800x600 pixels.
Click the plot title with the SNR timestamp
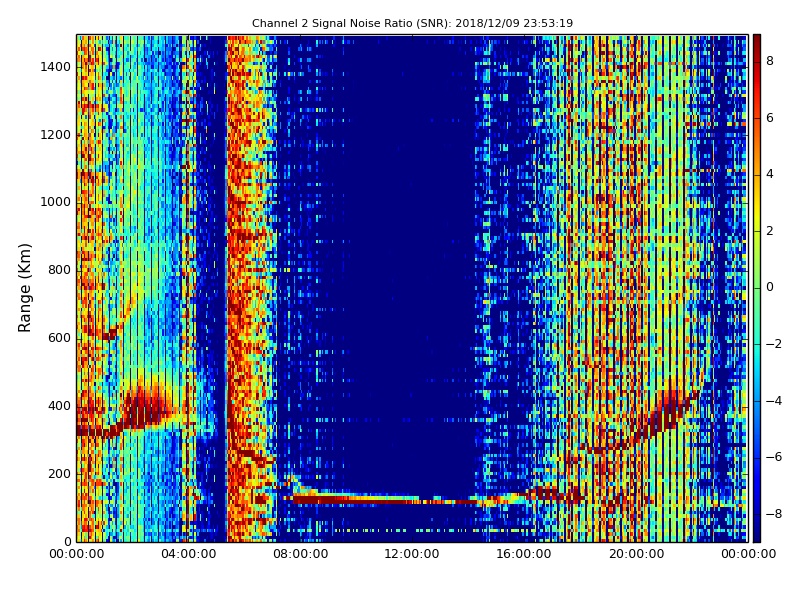(x=412, y=23)
